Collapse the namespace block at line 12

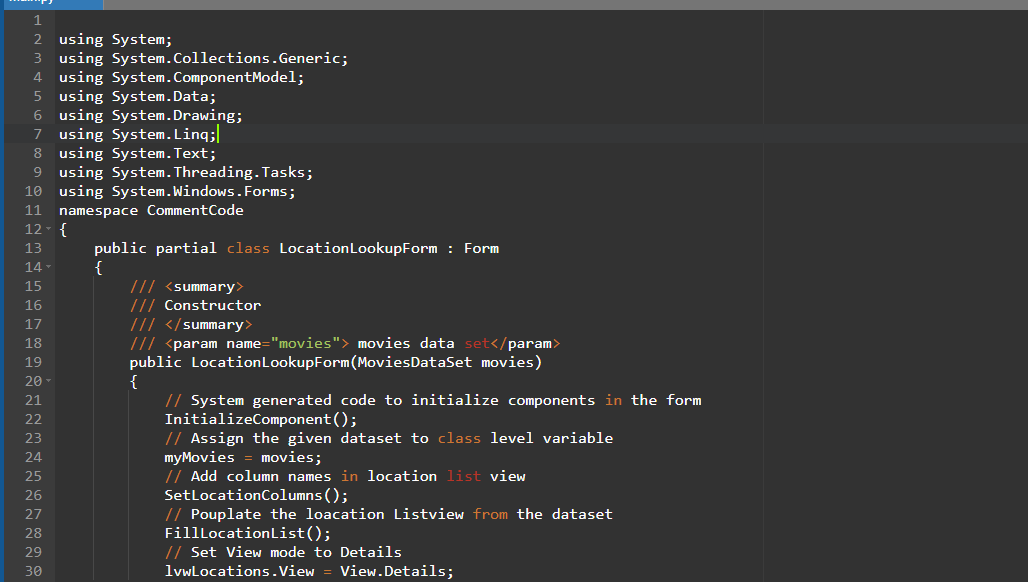pos(48,230)
